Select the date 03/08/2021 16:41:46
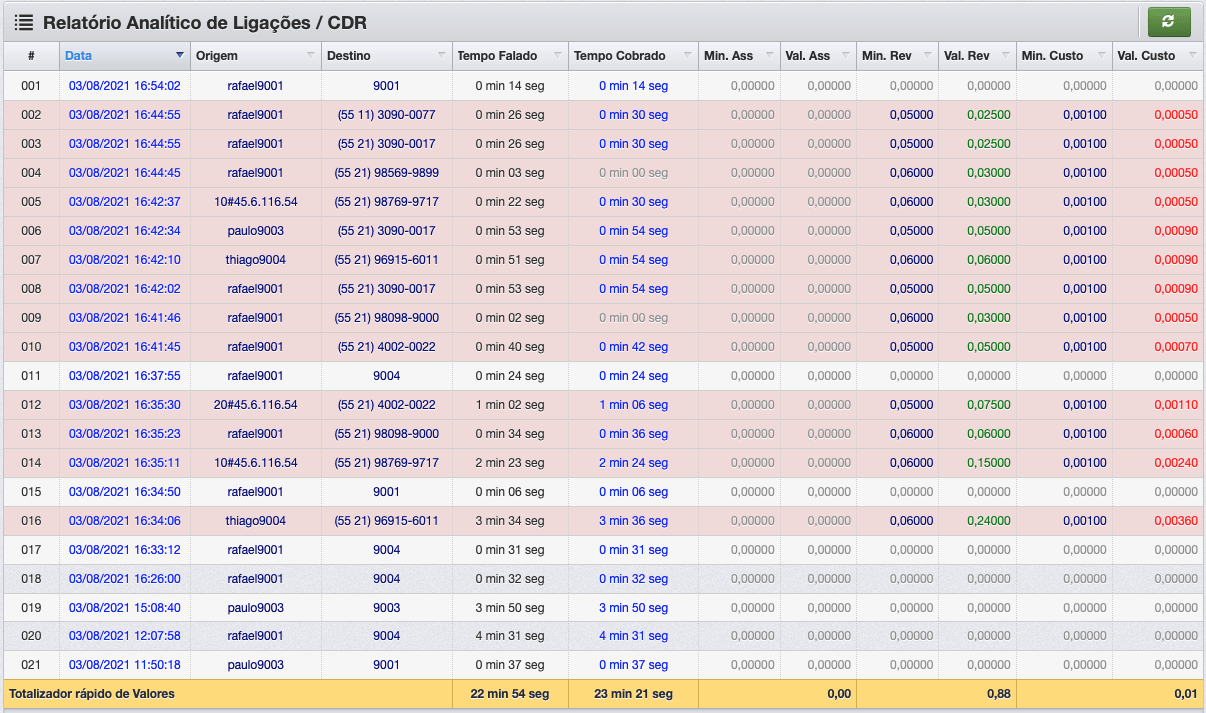Screen dimensions: 1206x713 pyautogui.click(x=125, y=318)
